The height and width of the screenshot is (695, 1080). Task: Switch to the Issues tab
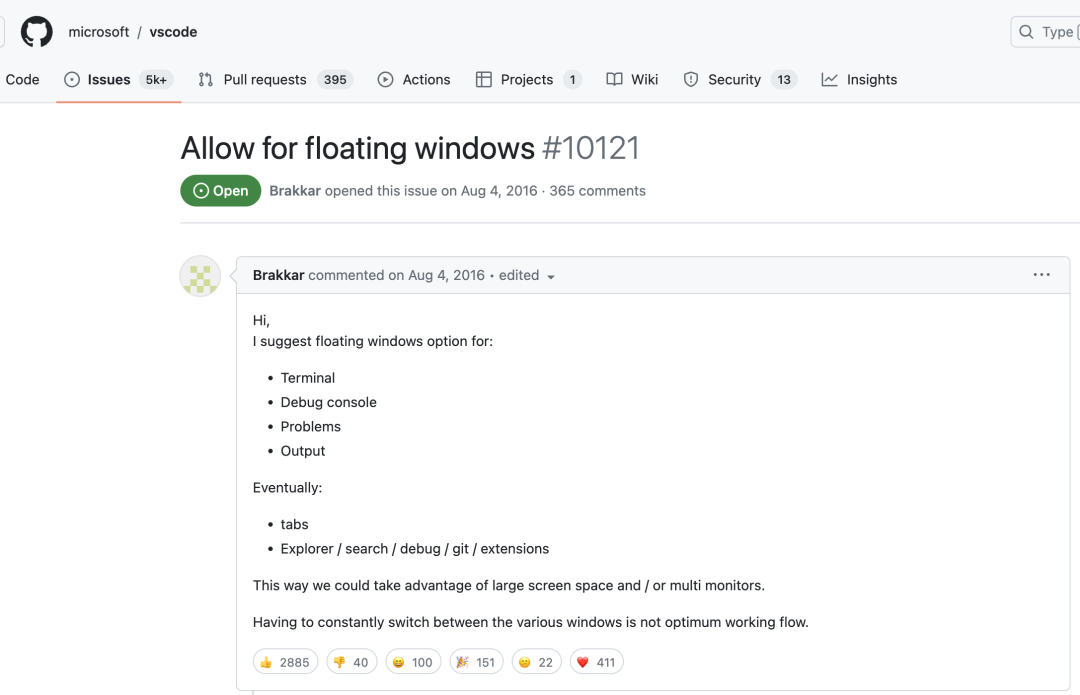point(118,79)
